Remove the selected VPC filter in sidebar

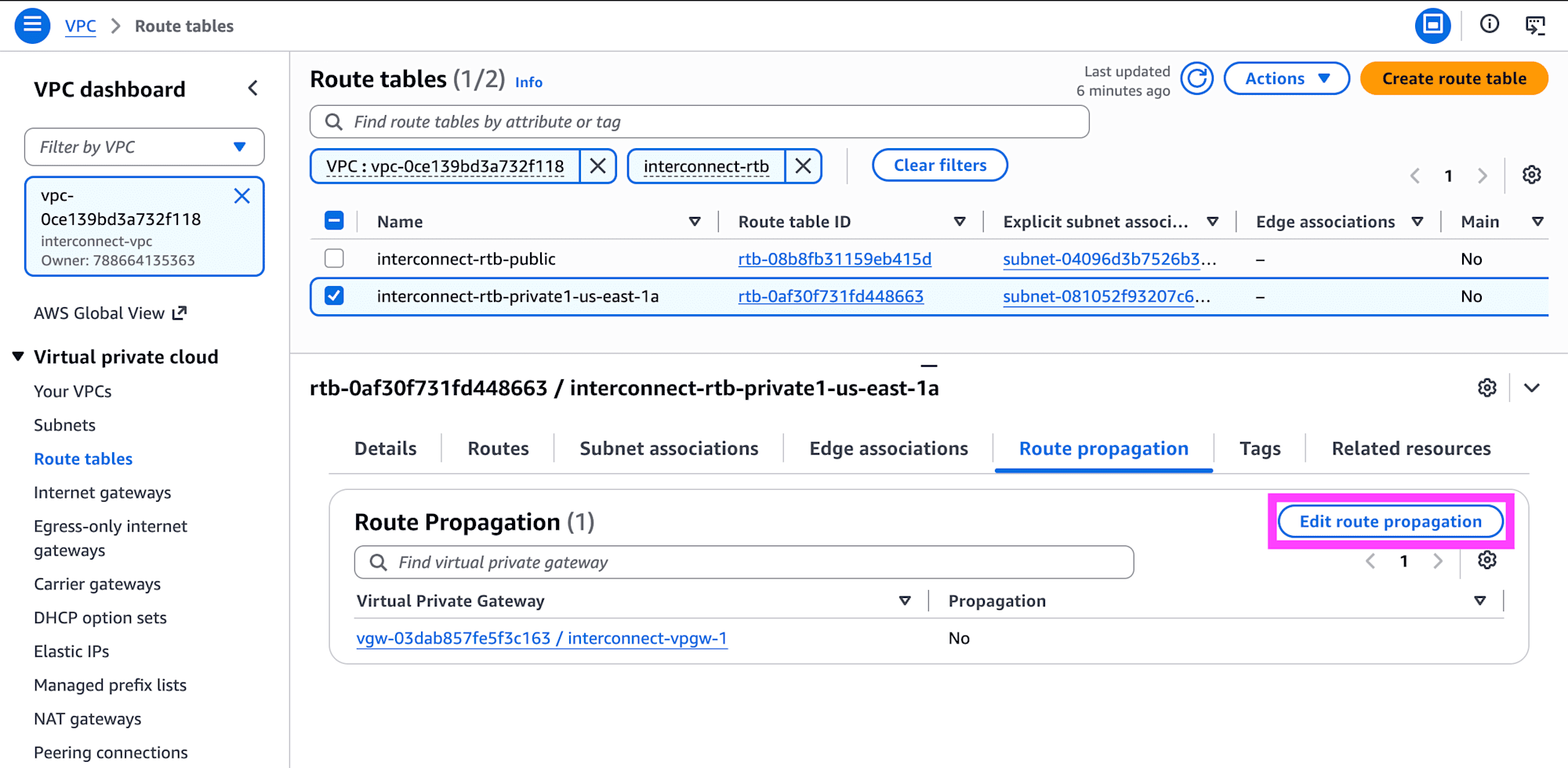(x=242, y=196)
